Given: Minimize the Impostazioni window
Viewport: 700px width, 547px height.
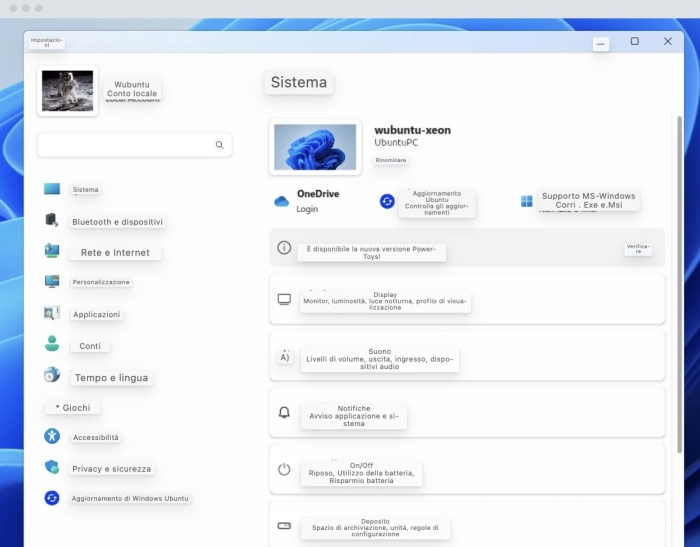Looking at the screenshot, I should point(601,44).
